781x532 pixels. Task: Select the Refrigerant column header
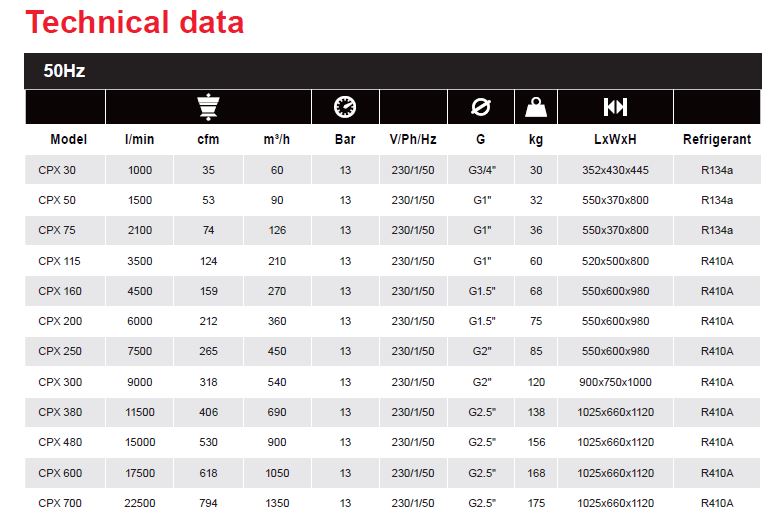[x=717, y=139]
